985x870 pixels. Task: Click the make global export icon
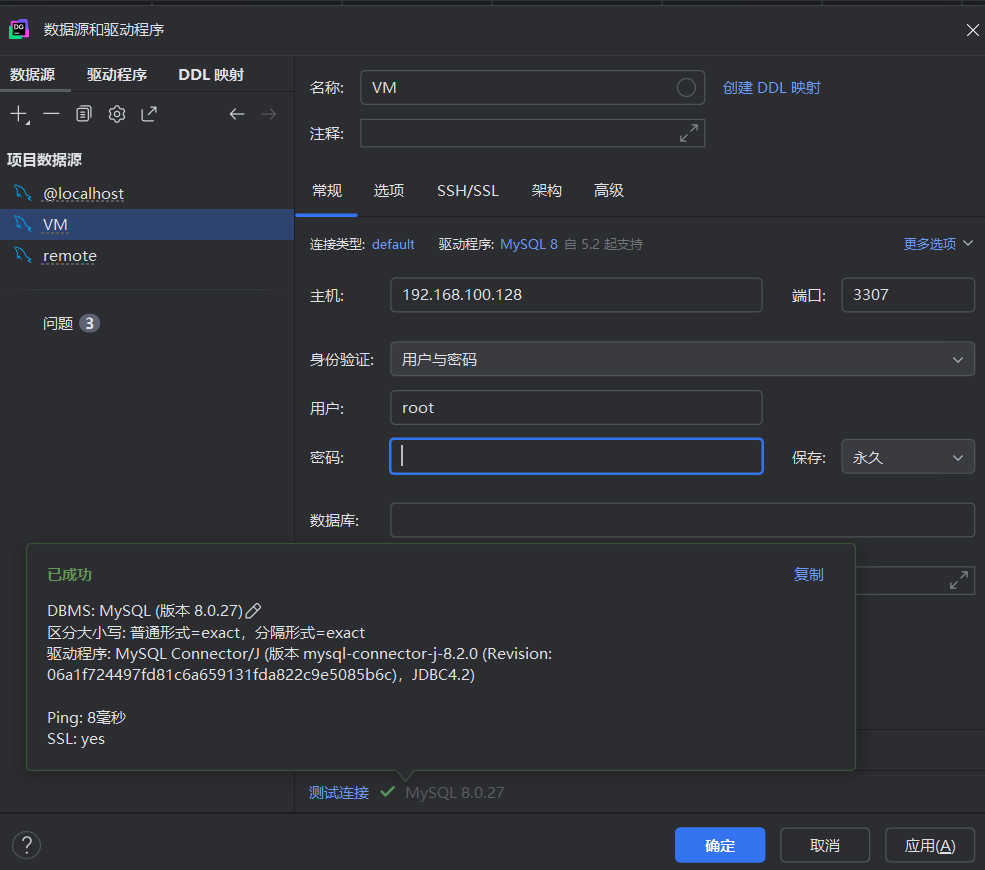tap(149, 114)
